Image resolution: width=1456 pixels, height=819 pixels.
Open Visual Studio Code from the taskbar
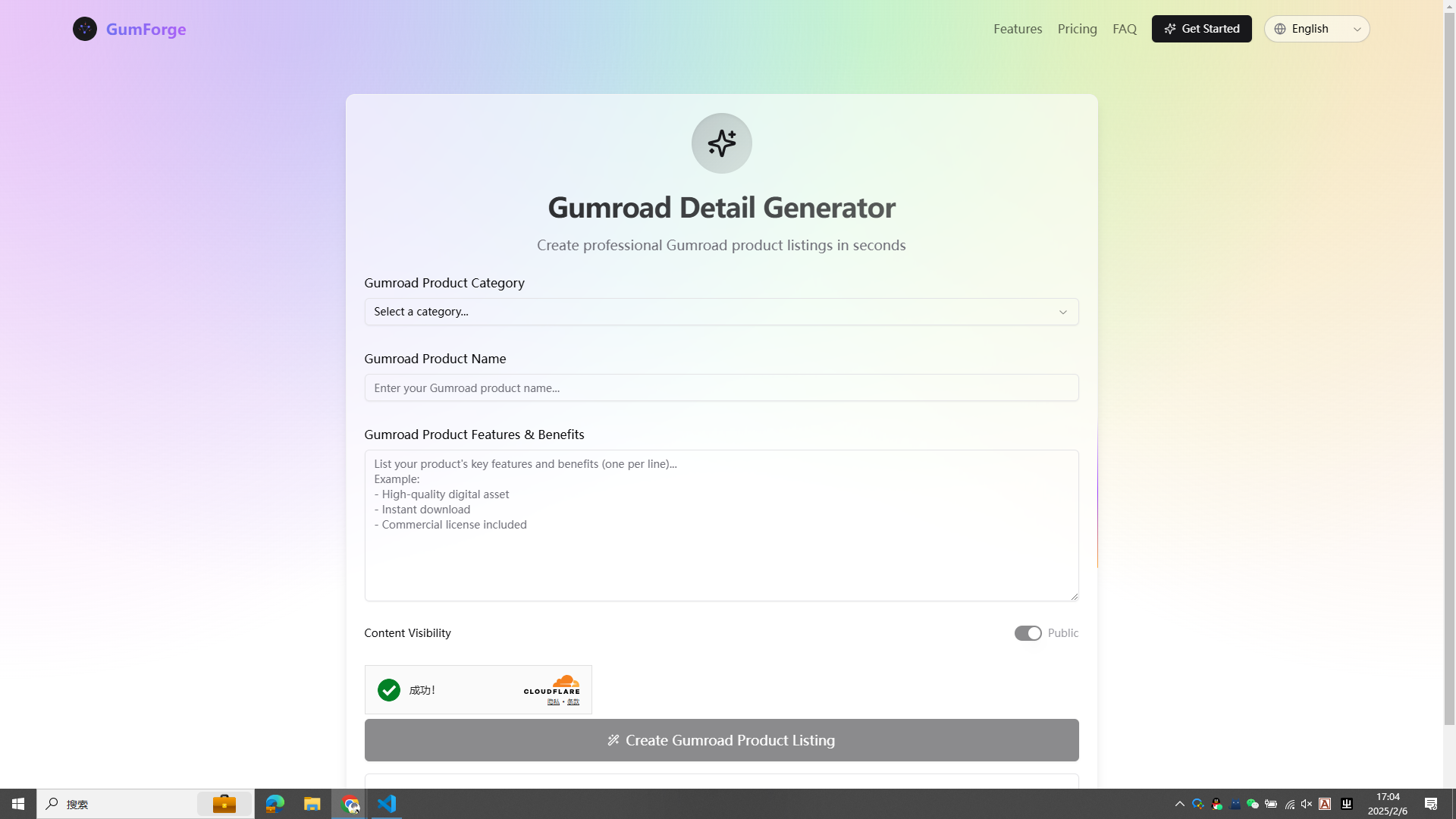387,804
